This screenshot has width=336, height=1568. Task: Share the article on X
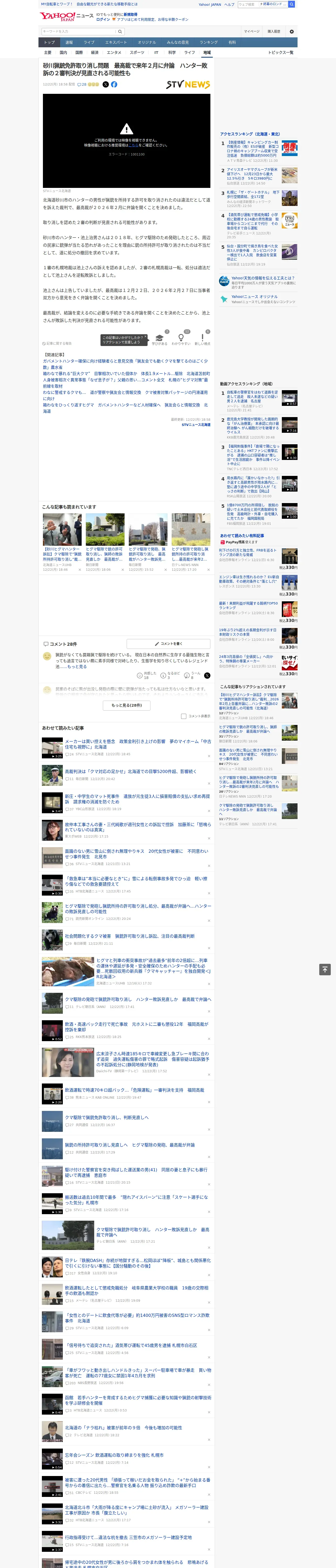(x=105, y=85)
